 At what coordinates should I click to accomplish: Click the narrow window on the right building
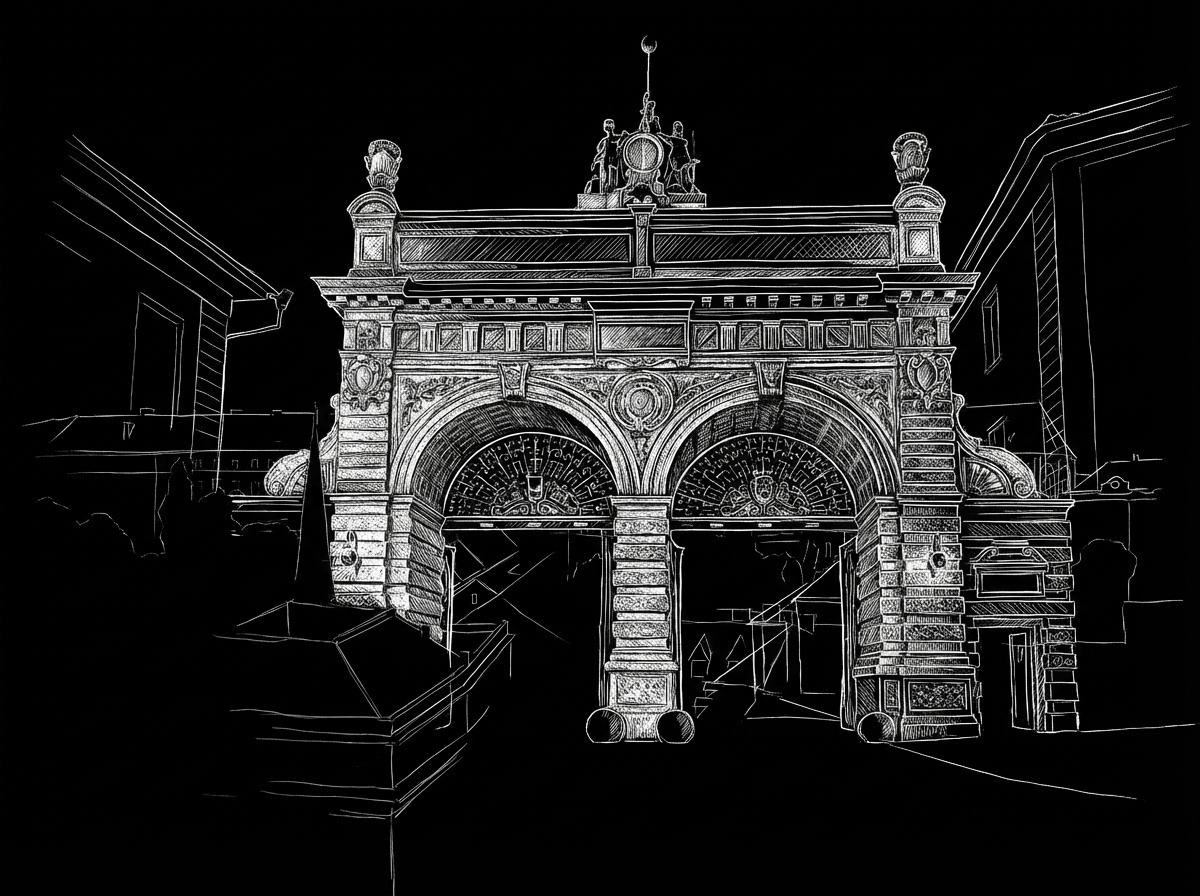pos(990,330)
